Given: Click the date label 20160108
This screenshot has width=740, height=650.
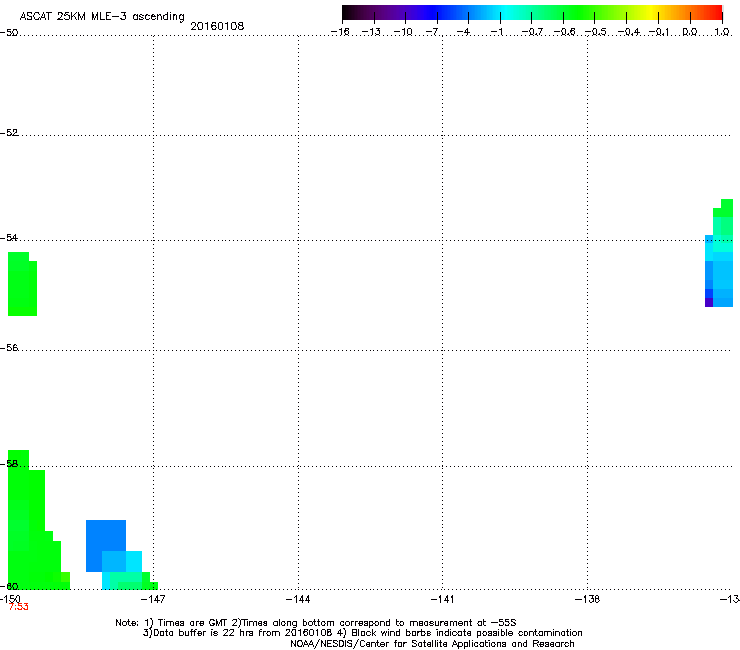Looking at the screenshot, I should 217,26.
